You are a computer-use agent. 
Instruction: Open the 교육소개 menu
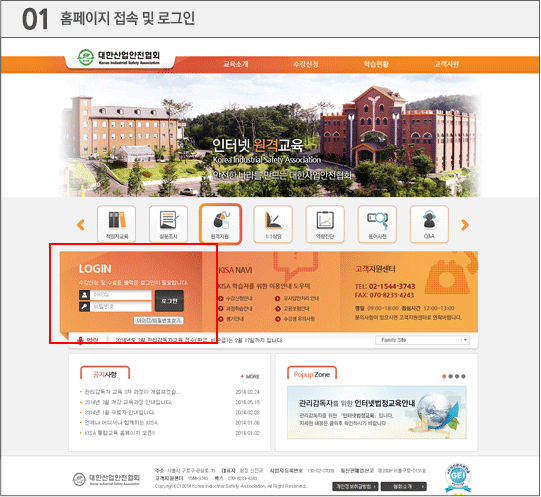236,64
